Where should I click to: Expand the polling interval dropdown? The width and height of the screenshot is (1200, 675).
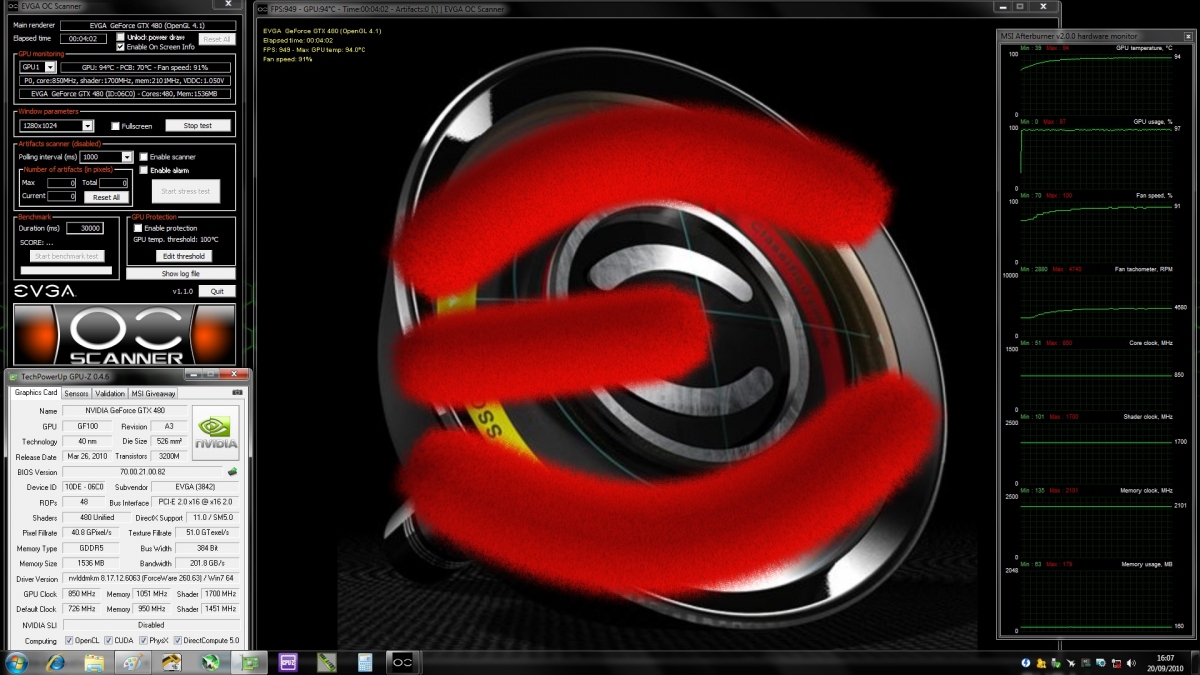pos(127,157)
